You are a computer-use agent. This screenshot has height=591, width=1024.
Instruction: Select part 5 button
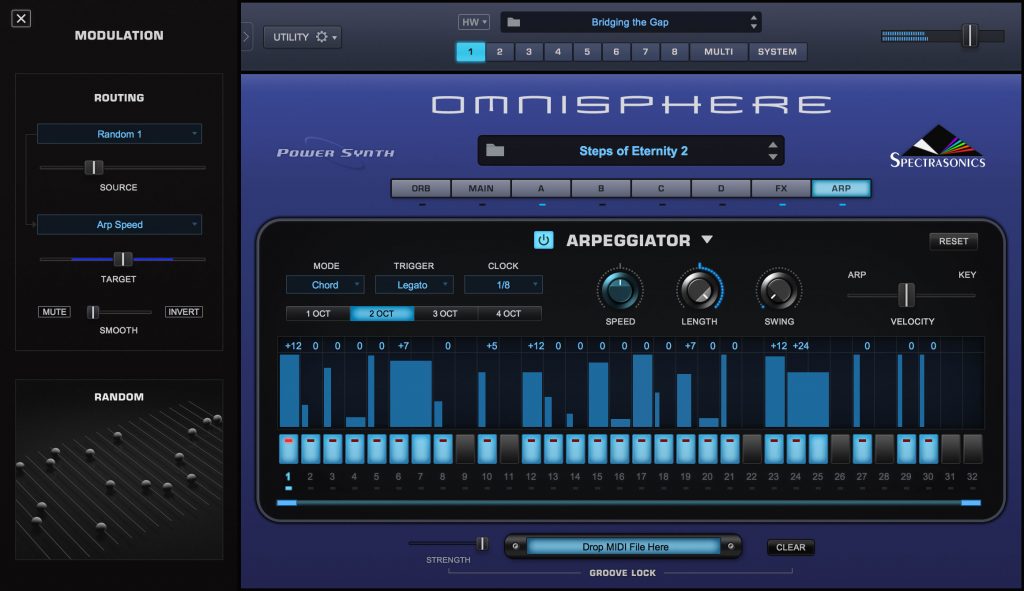587,52
